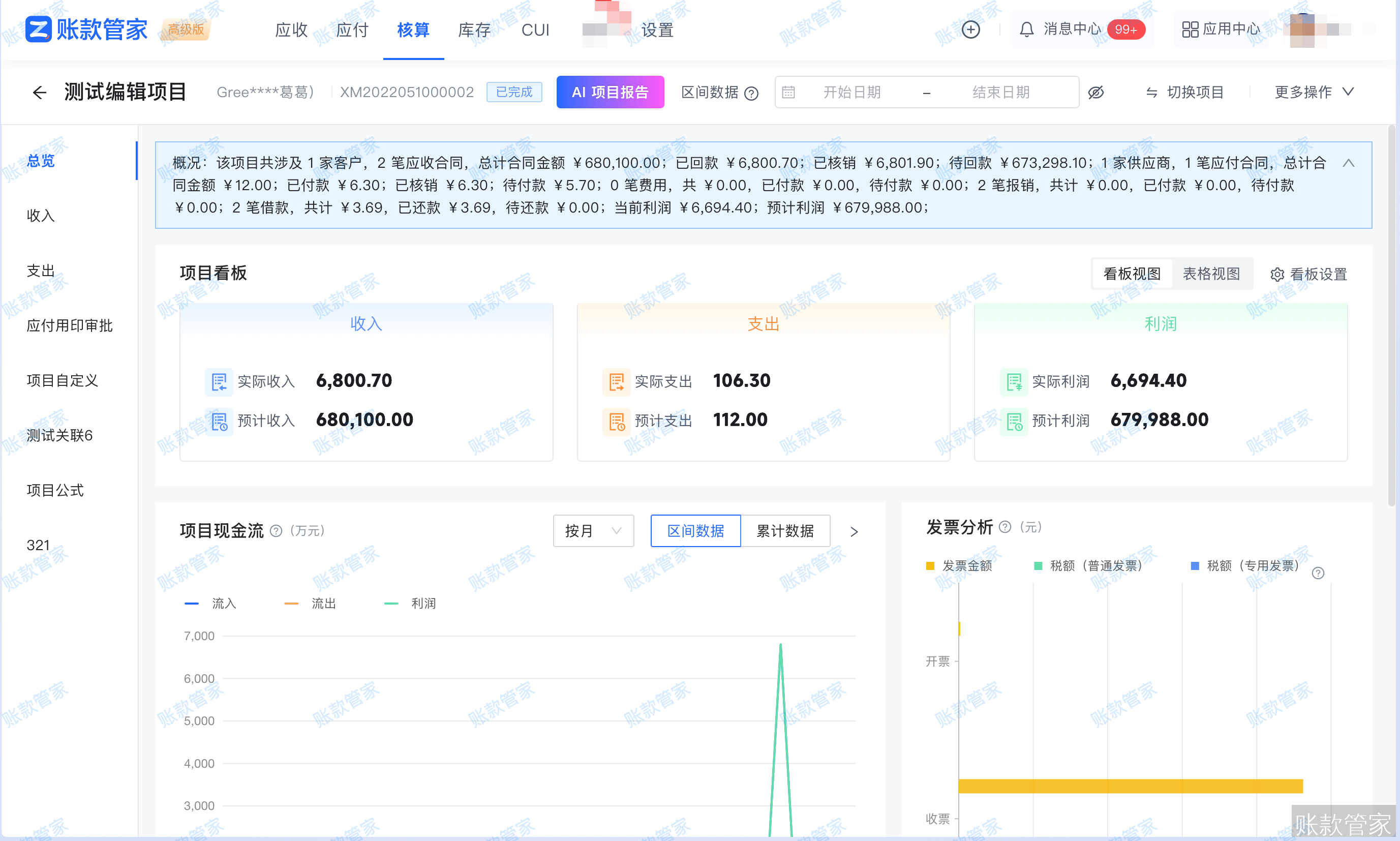Open the 应用中心 grid icon
This screenshot has width=1400, height=841.
(x=1190, y=29)
